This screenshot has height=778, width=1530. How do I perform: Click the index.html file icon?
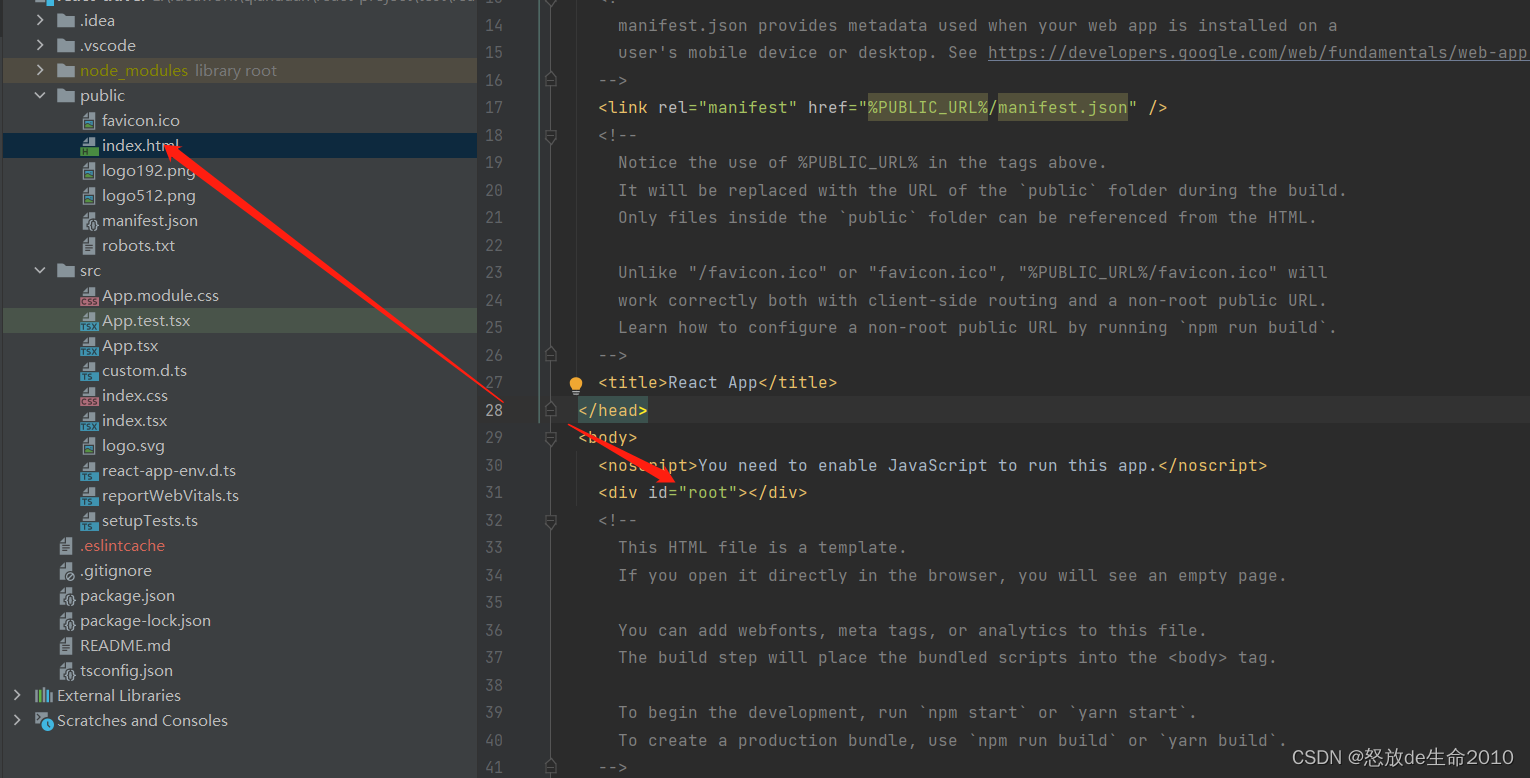pos(89,146)
